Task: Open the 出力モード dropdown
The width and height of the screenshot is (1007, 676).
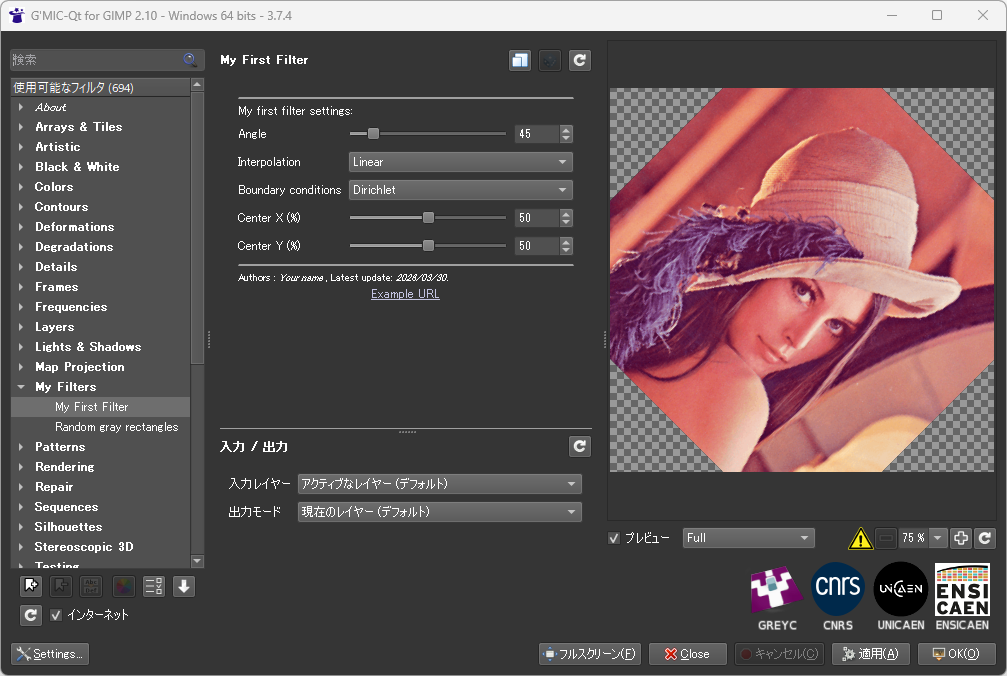Action: tap(439, 512)
